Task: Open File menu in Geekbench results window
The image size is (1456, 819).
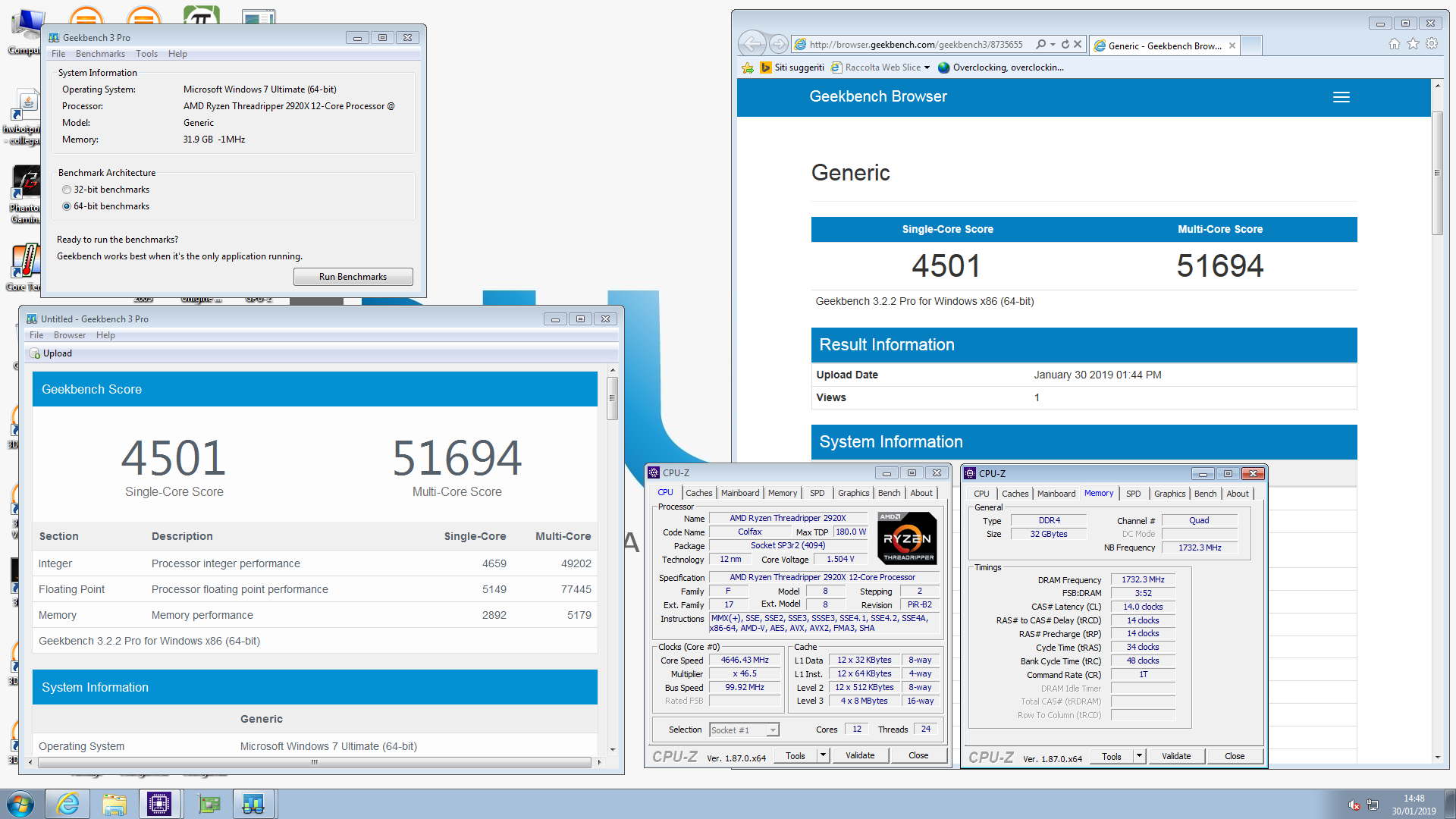Action: click(x=36, y=335)
